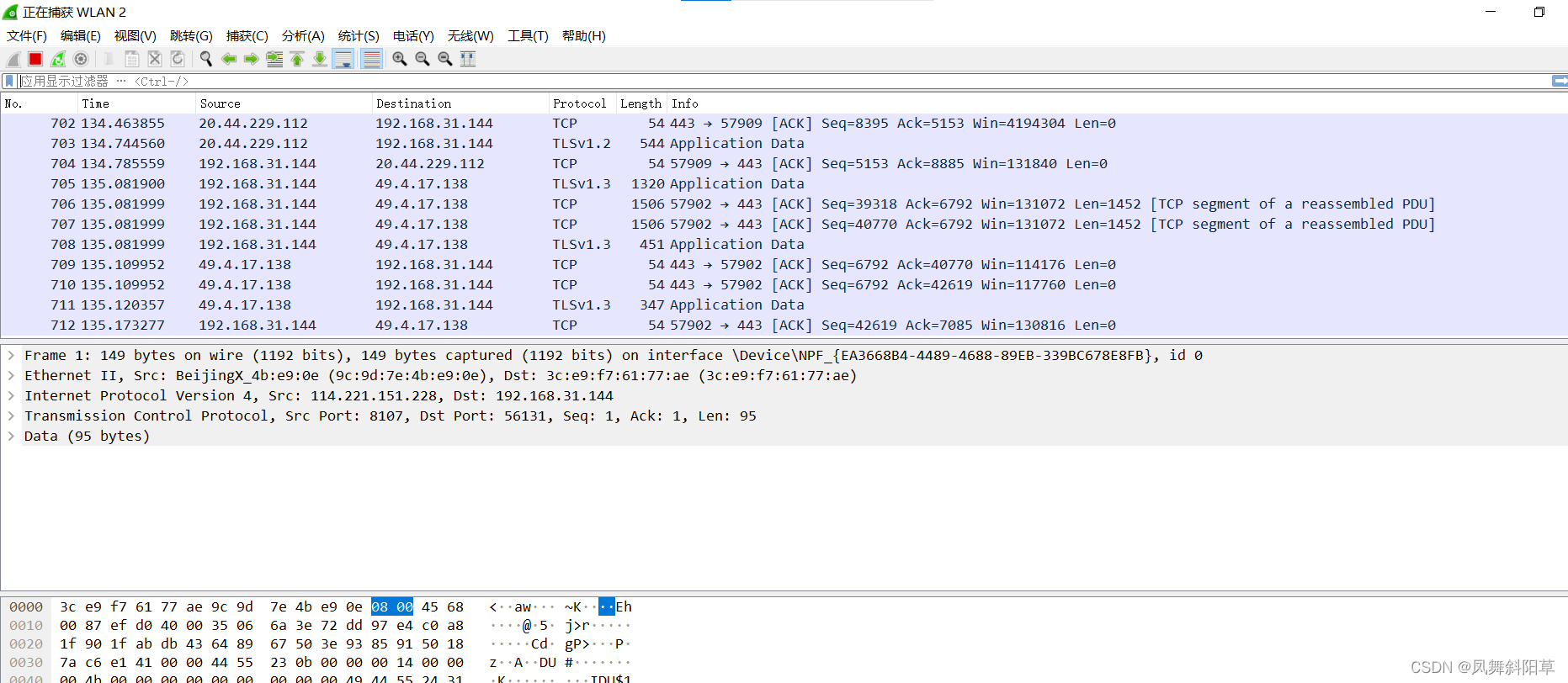Sort by the Destination column header
The height and width of the screenshot is (683, 1568).
click(460, 103)
